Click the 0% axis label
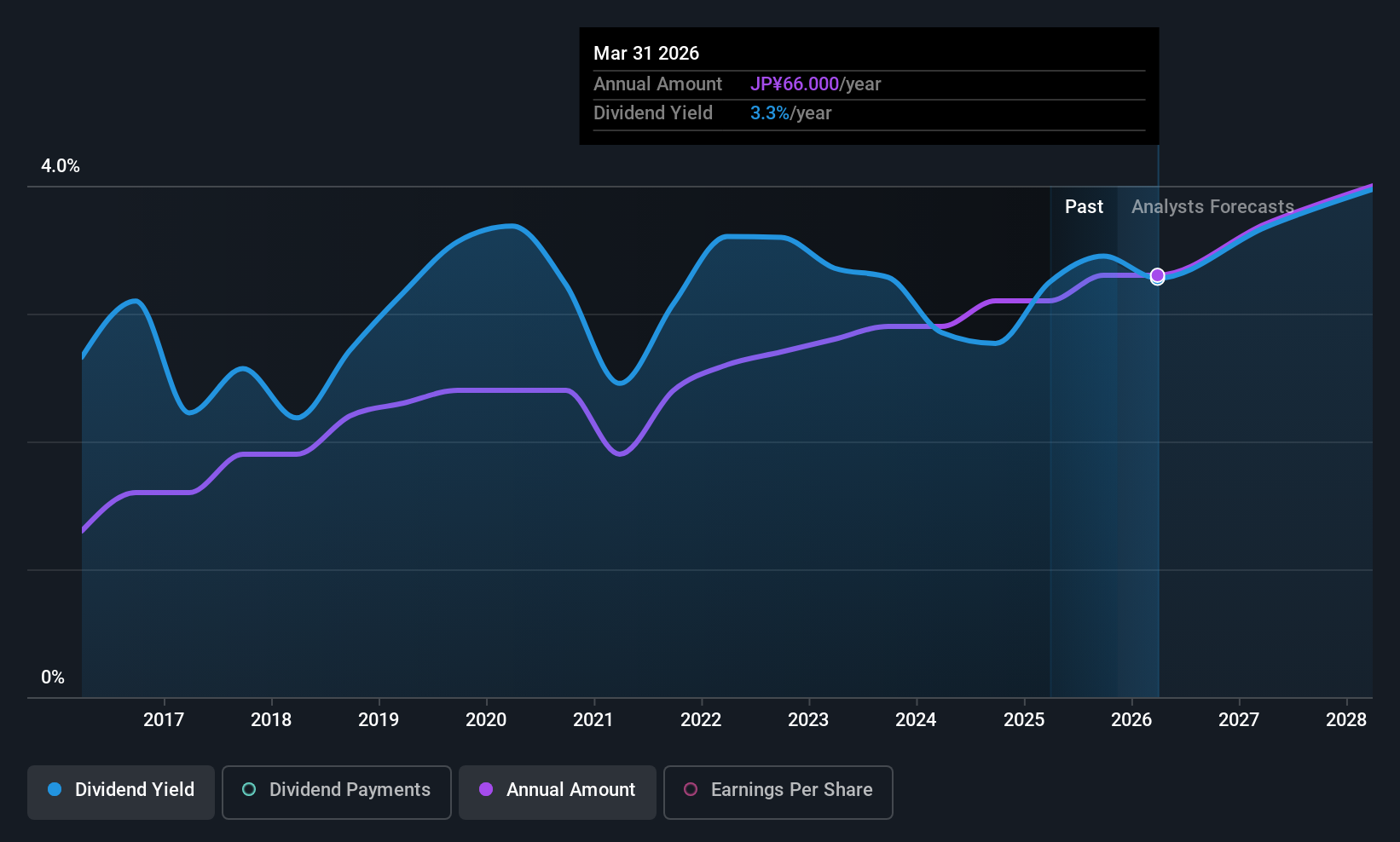Viewport: 1400px width, 842px height. [x=52, y=677]
